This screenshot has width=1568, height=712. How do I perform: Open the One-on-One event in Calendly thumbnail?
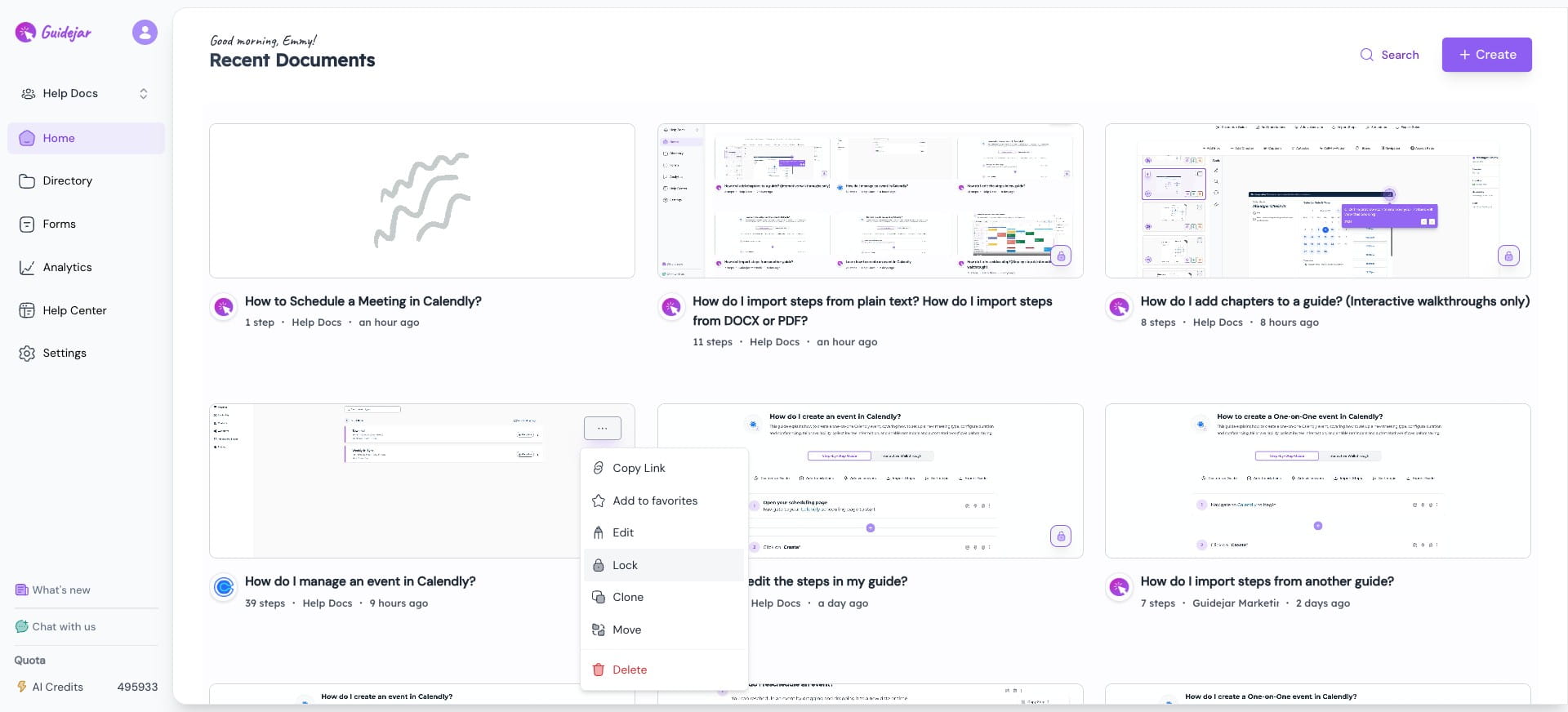click(x=1317, y=481)
